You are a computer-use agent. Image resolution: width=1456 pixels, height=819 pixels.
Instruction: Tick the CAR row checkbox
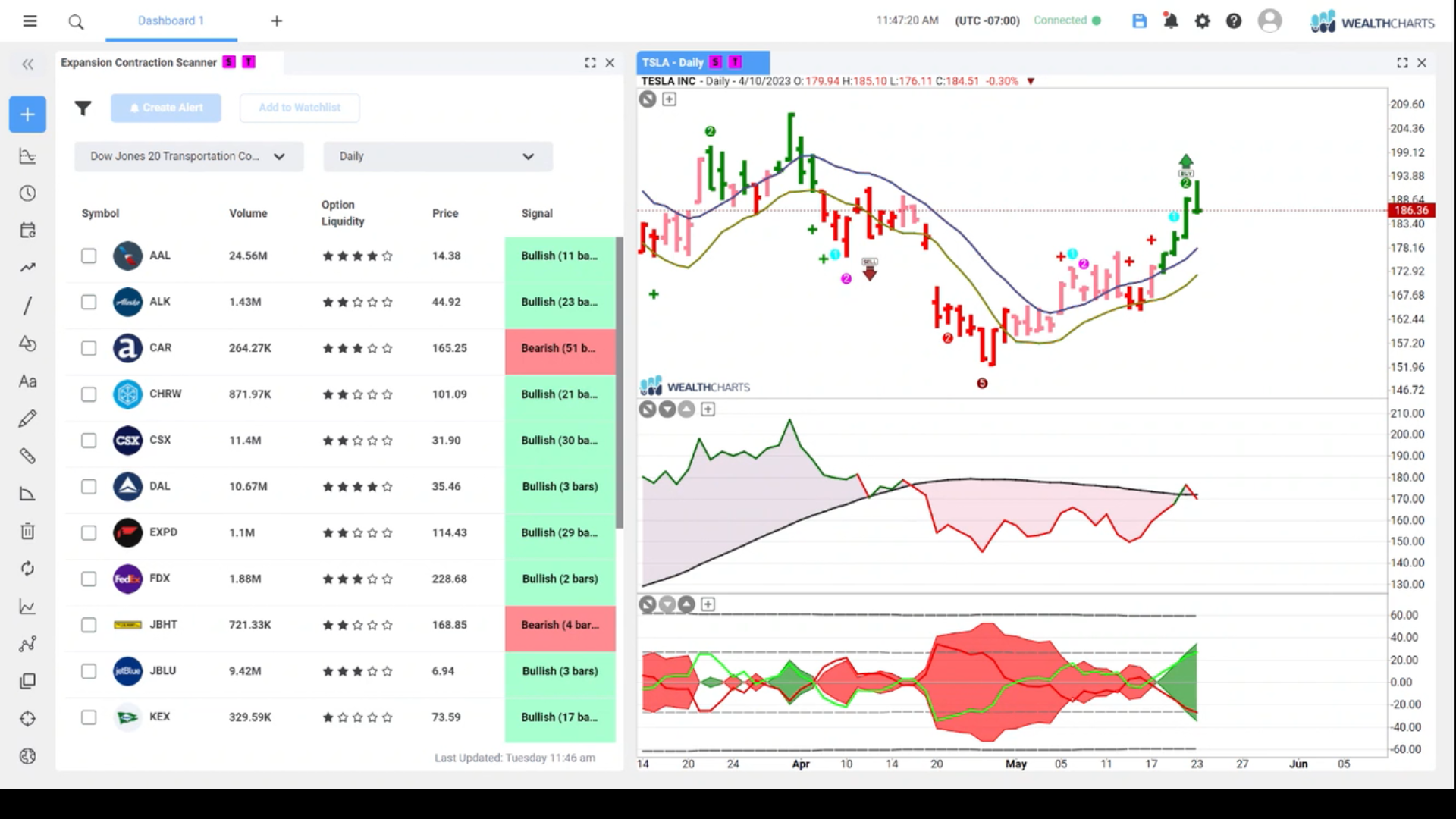(89, 349)
